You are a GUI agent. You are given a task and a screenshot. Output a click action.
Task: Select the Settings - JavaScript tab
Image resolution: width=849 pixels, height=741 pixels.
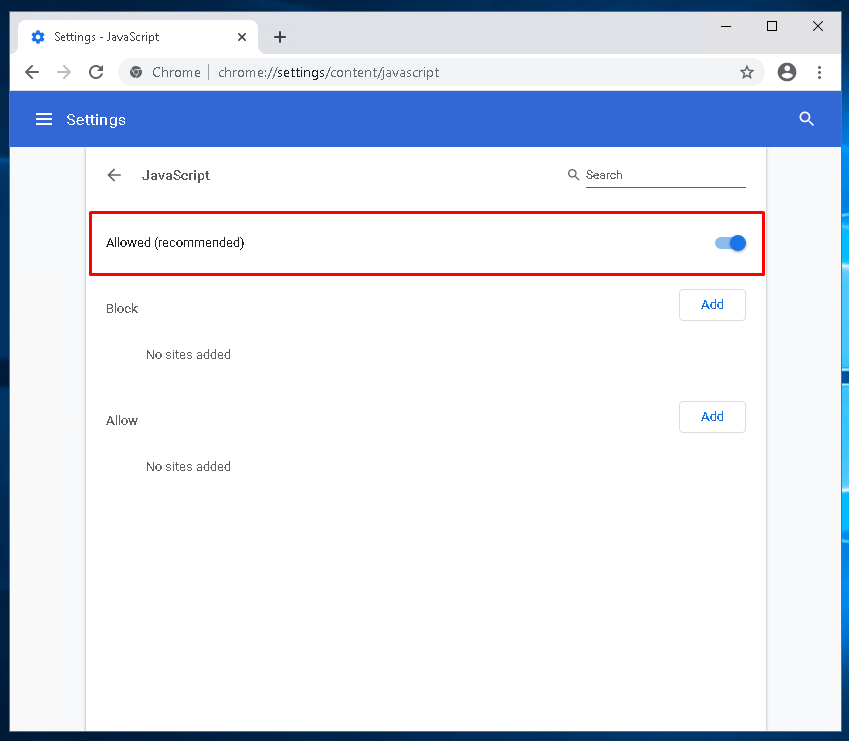click(138, 37)
